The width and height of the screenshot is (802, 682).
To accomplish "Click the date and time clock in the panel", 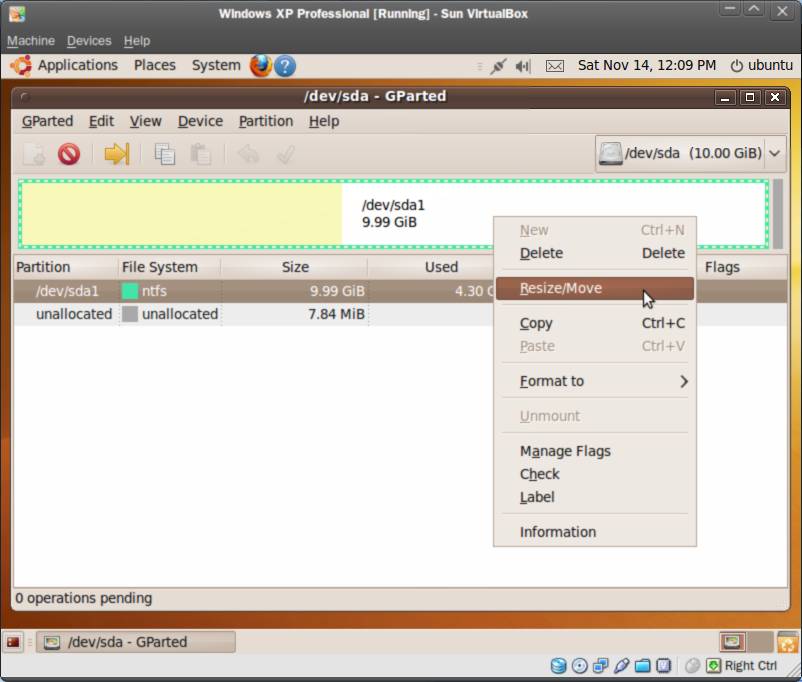I will tap(647, 65).
